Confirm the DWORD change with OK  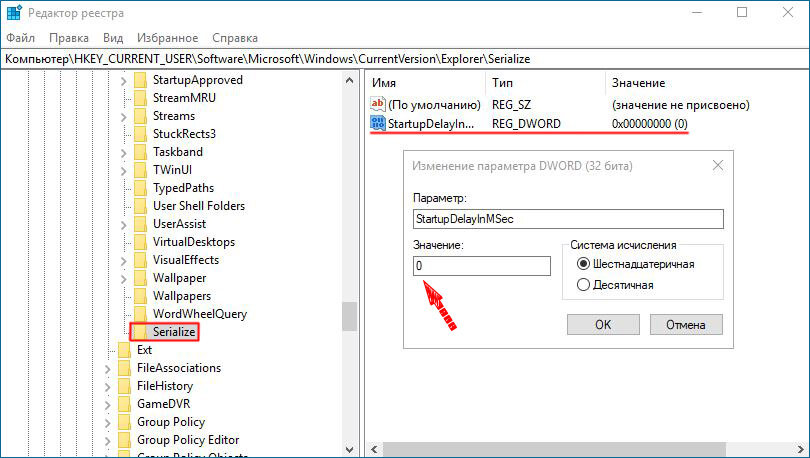point(603,325)
